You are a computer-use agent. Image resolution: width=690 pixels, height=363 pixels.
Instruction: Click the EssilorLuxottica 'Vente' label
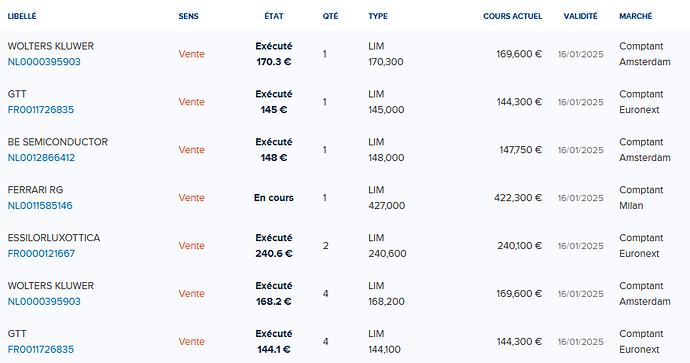(191, 246)
